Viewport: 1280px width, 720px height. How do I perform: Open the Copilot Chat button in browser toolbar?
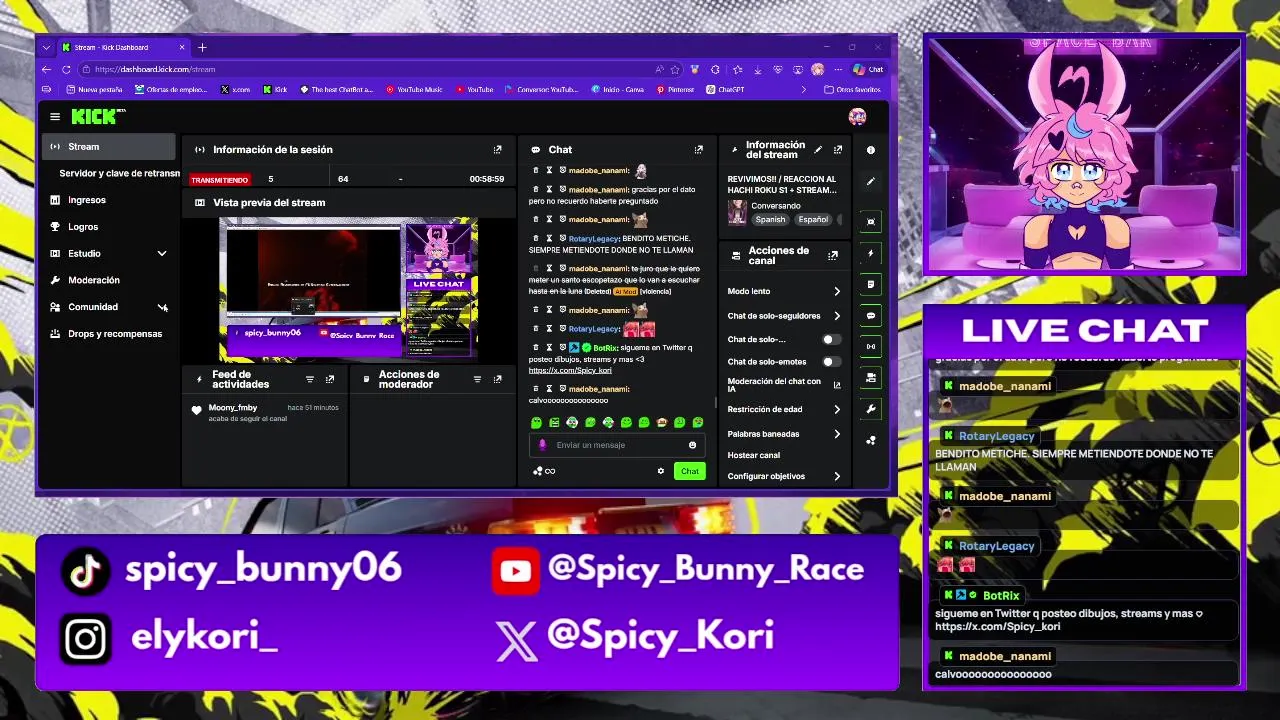(868, 69)
